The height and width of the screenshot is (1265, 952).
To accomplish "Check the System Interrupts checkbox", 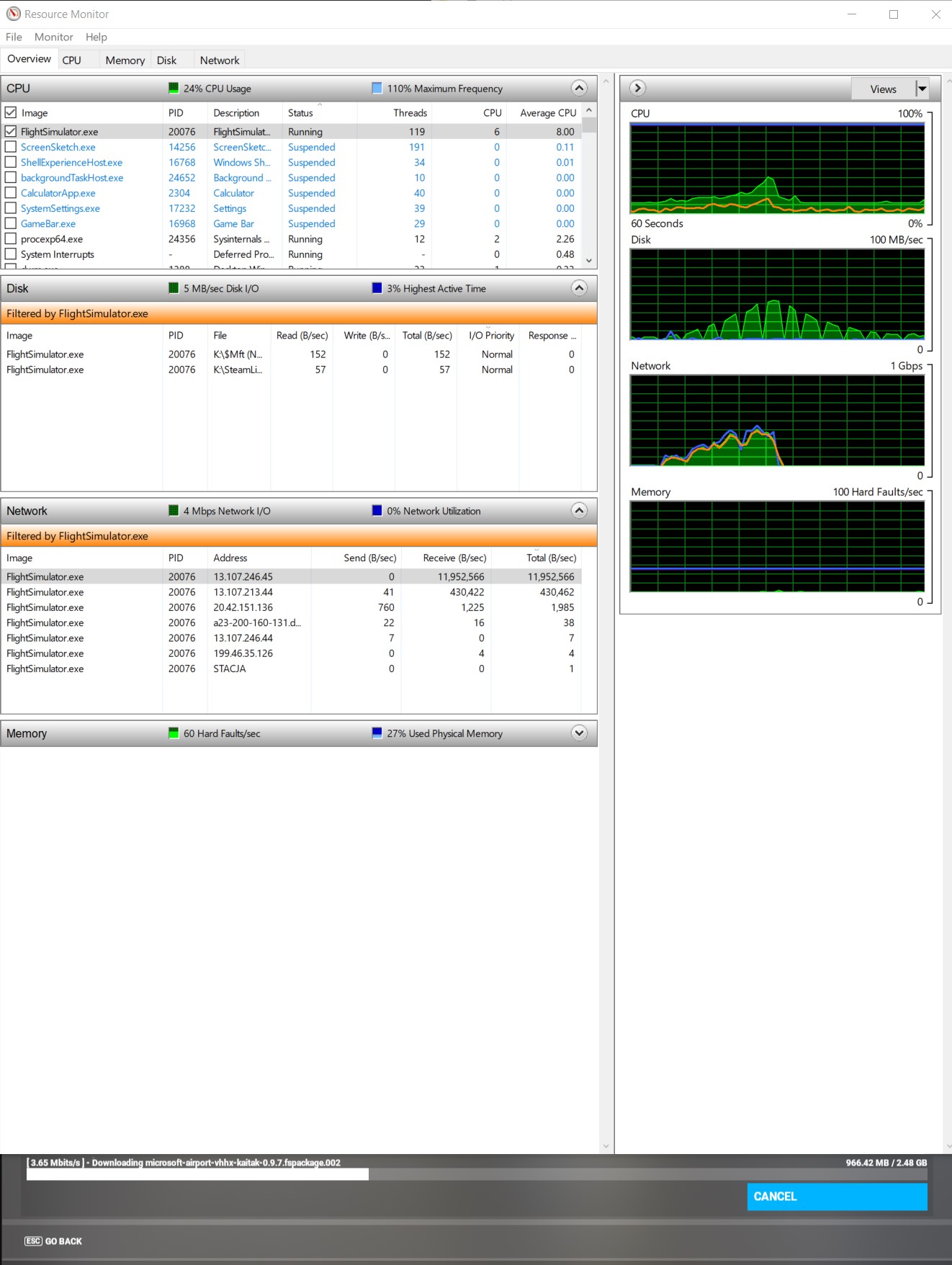I will pyautogui.click(x=11, y=254).
